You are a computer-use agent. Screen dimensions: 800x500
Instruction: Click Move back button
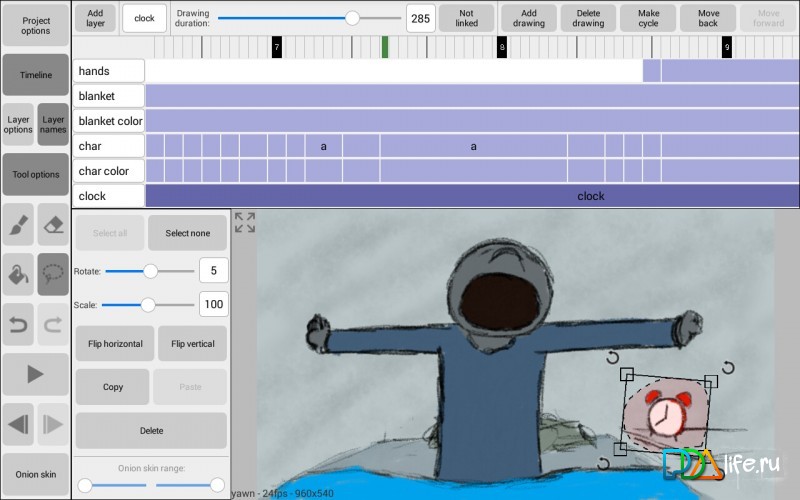pos(708,18)
